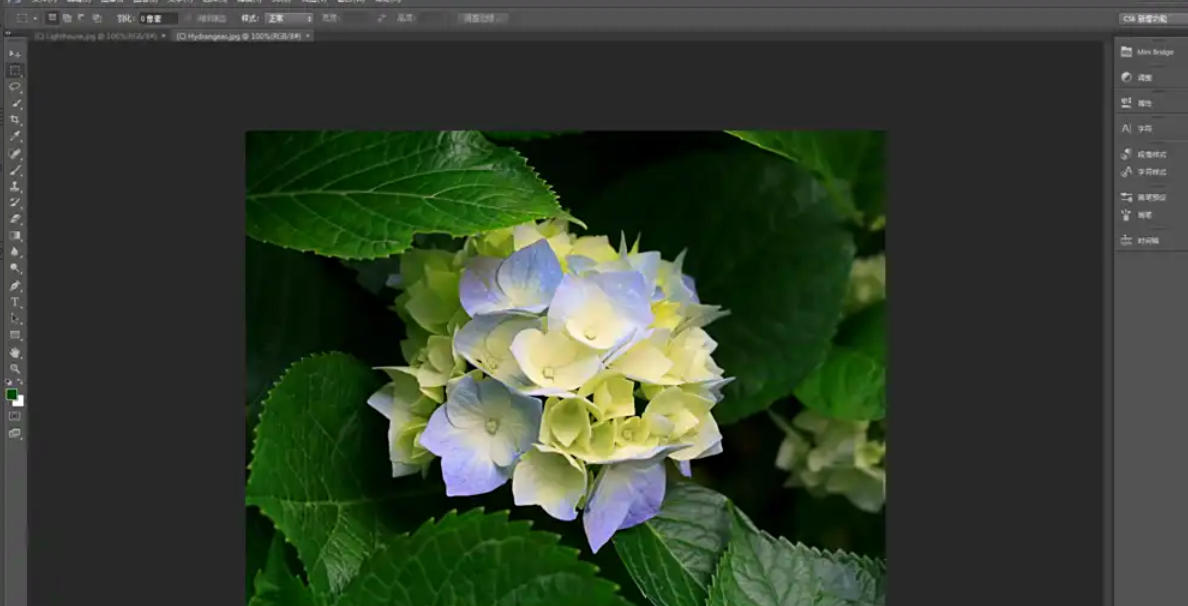Select the Move tool
Viewport: 1188px width, 606px height.
tap(12, 51)
